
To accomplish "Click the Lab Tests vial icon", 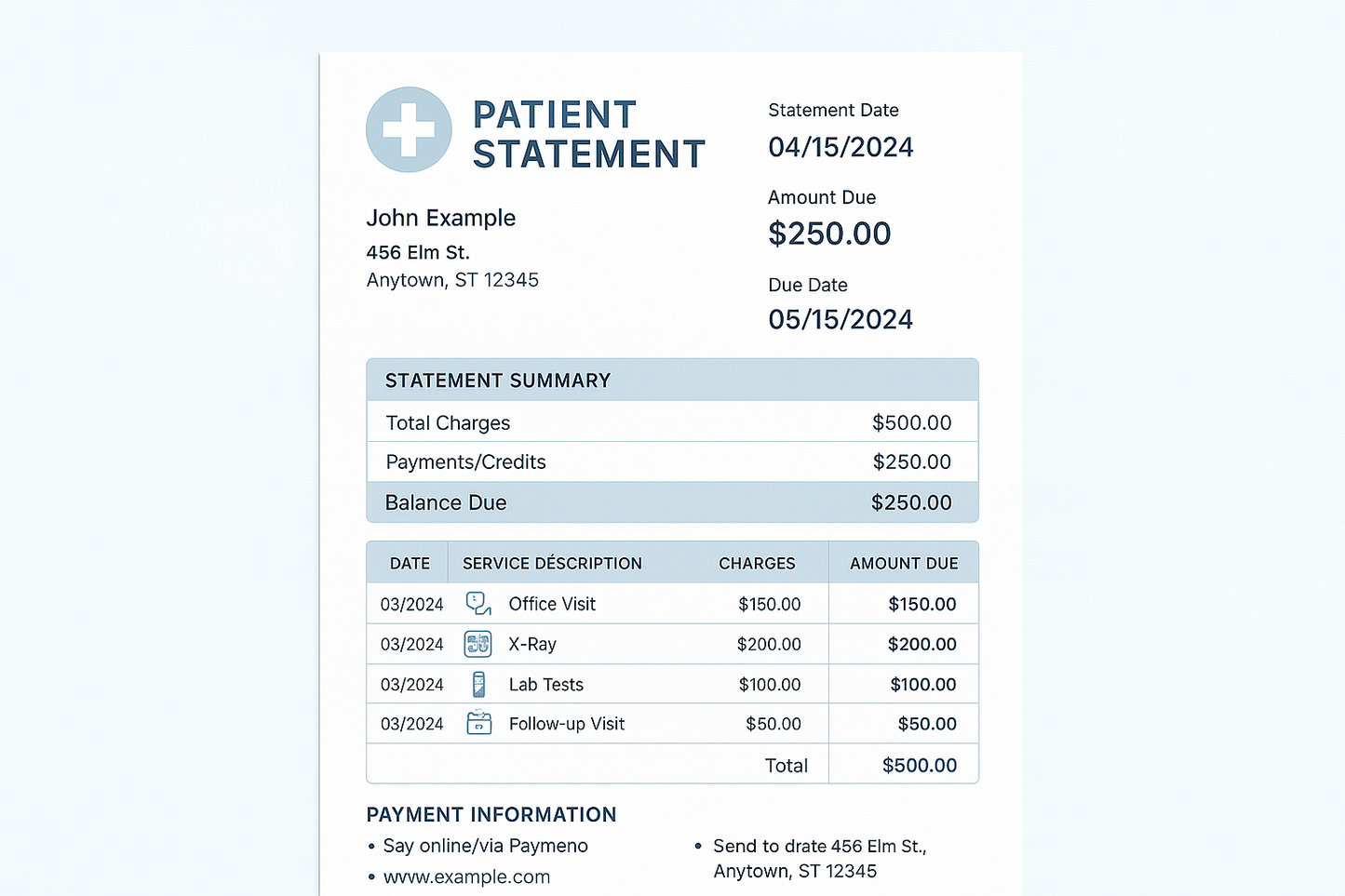I will click(478, 685).
